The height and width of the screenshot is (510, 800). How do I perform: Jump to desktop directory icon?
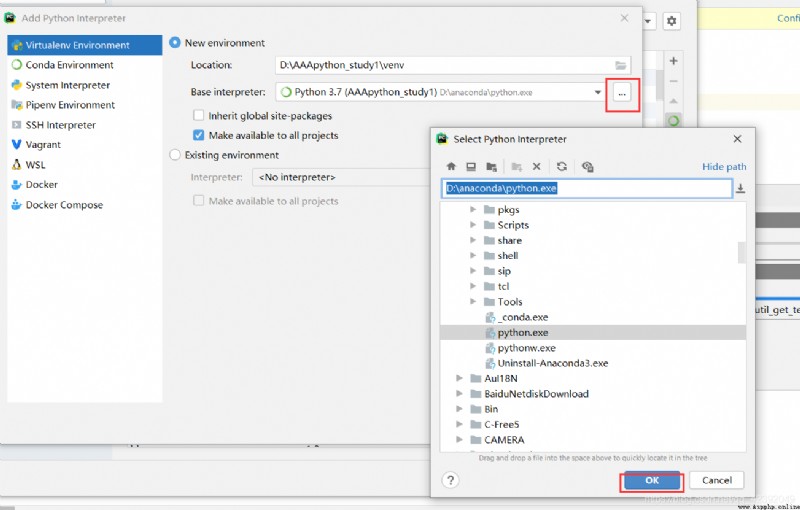point(471,166)
